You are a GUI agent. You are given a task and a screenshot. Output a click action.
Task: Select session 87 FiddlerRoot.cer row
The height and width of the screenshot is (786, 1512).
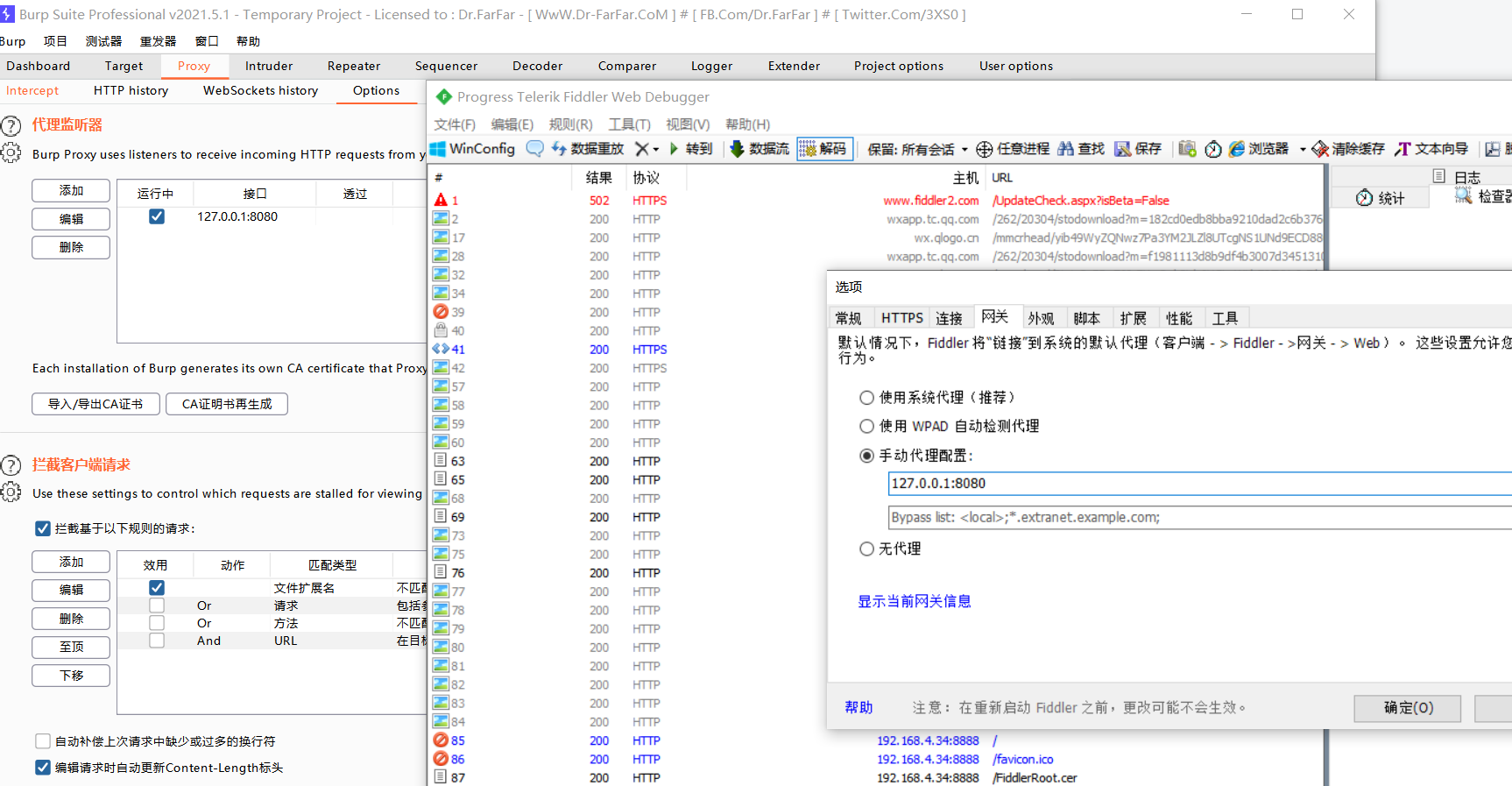877,777
